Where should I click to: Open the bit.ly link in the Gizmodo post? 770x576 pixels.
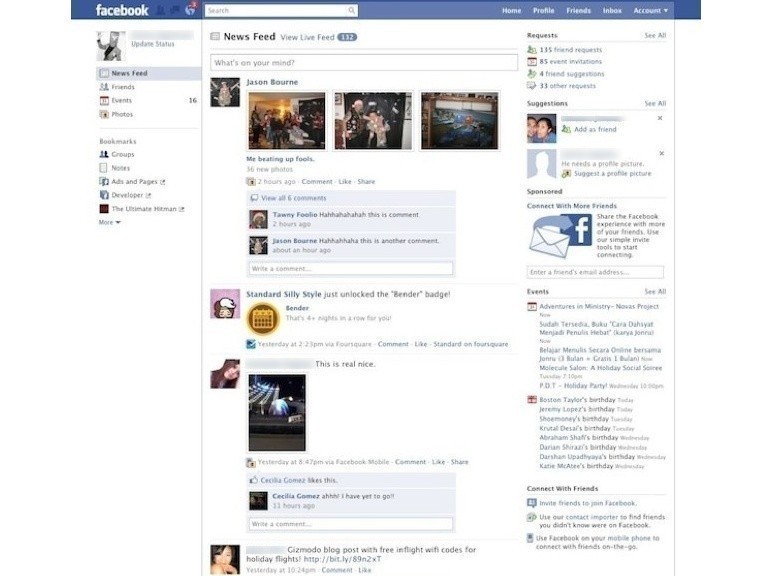coord(342,559)
